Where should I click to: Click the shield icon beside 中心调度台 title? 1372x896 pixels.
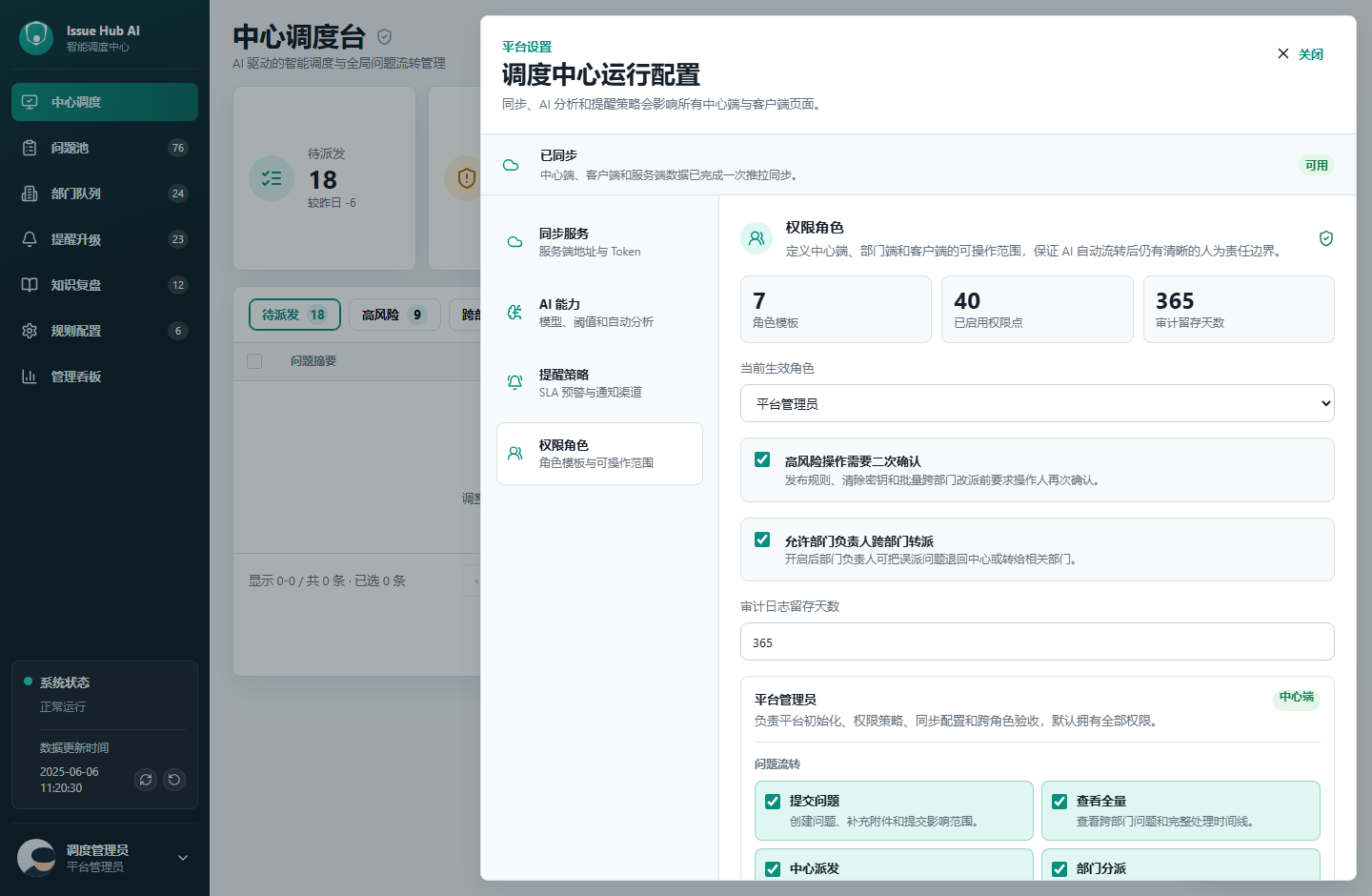(x=385, y=36)
